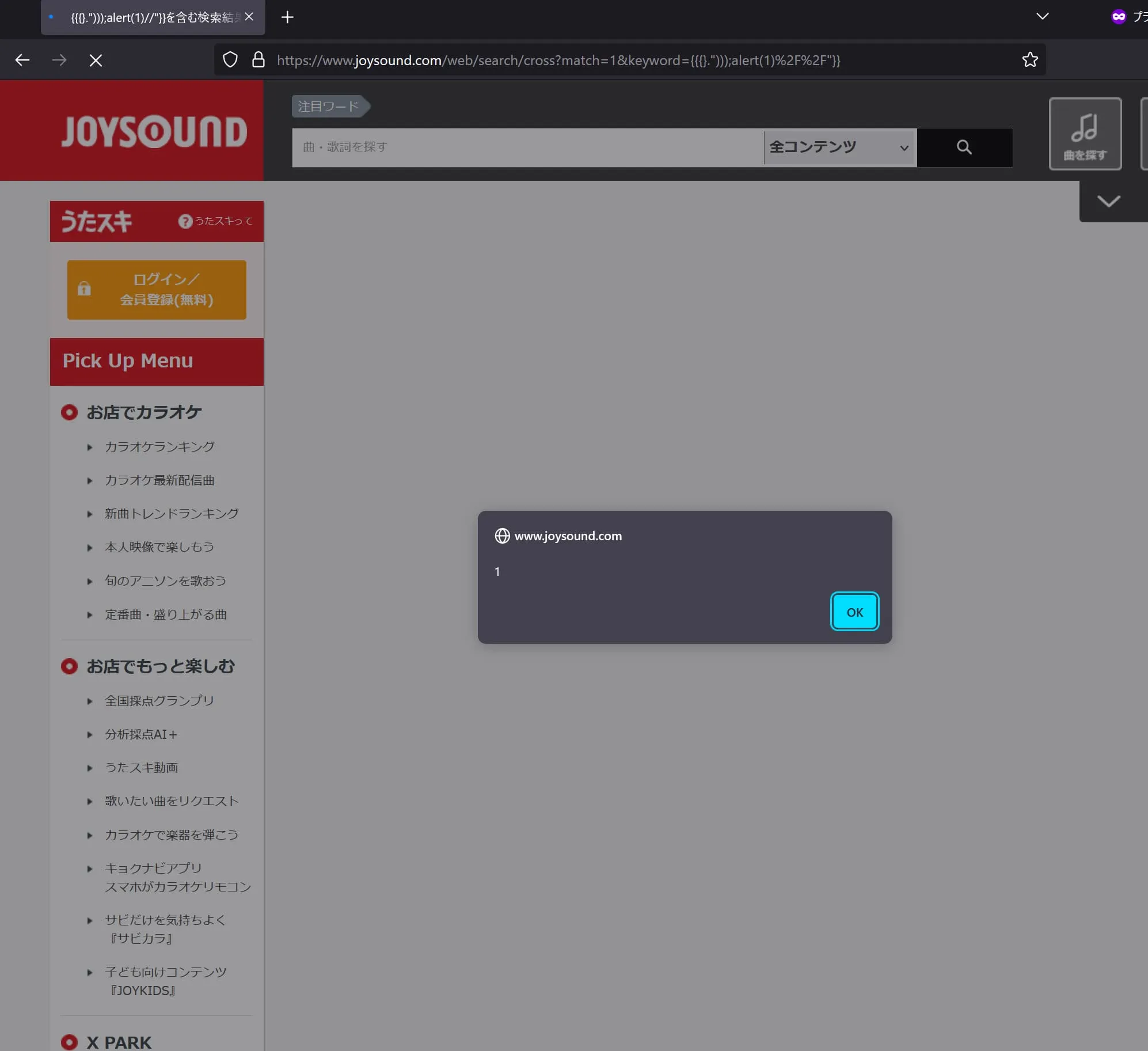Expand the header panel chevron below song search
The height and width of the screenshot is (1051, 1148).
[1108, 201]
